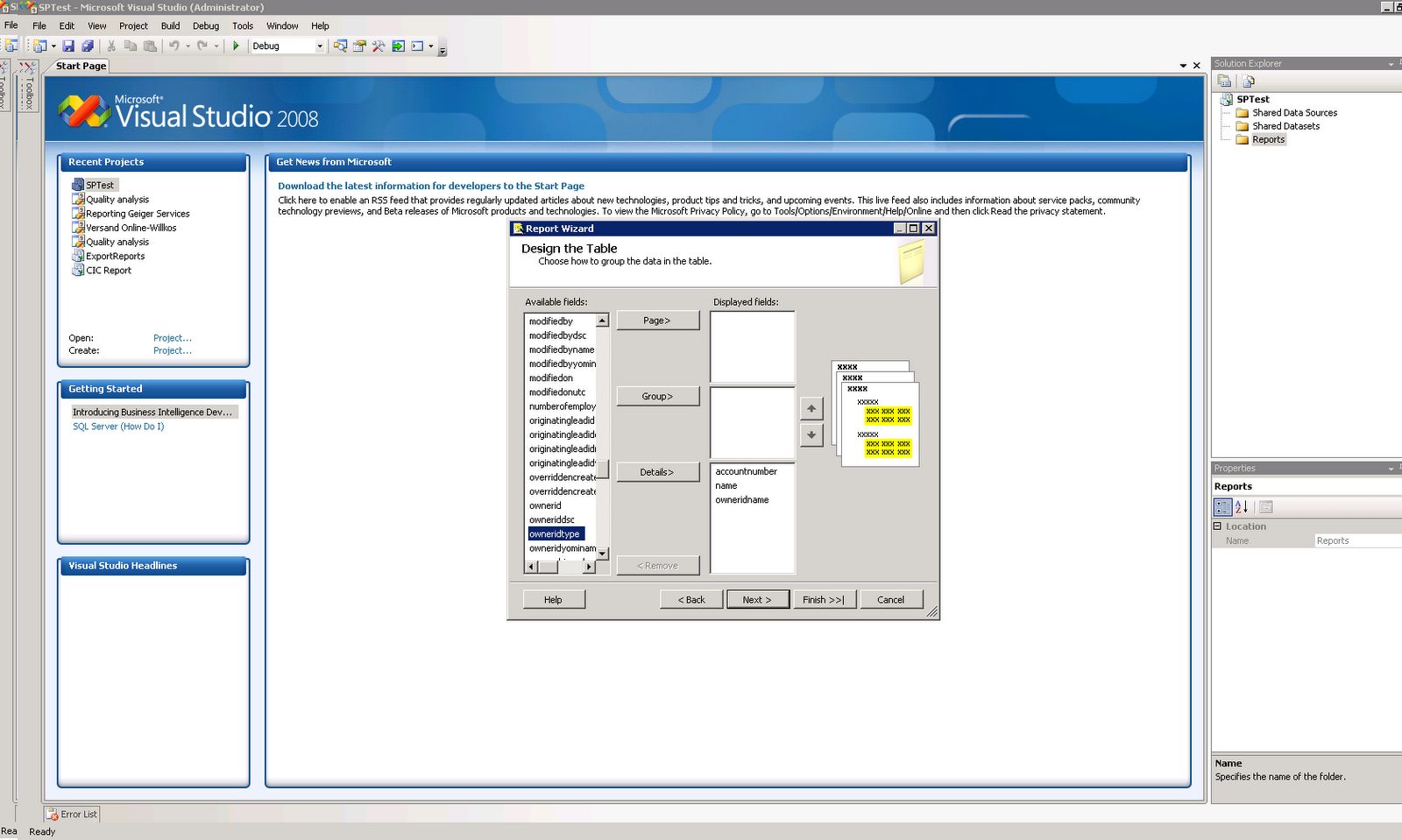The width and height of the screenshot is (1402, 840).
Task: Open the Project menu
Action: click(x=134, y=26)
